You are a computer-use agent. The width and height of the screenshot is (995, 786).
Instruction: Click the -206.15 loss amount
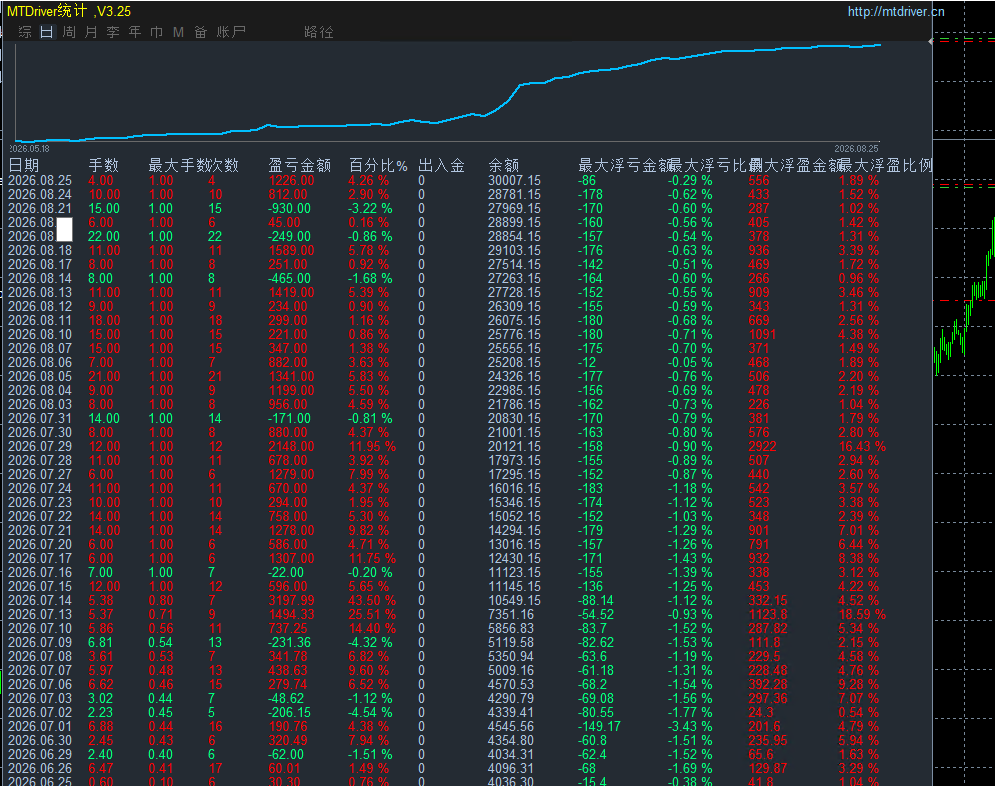(x=289, y=712)
